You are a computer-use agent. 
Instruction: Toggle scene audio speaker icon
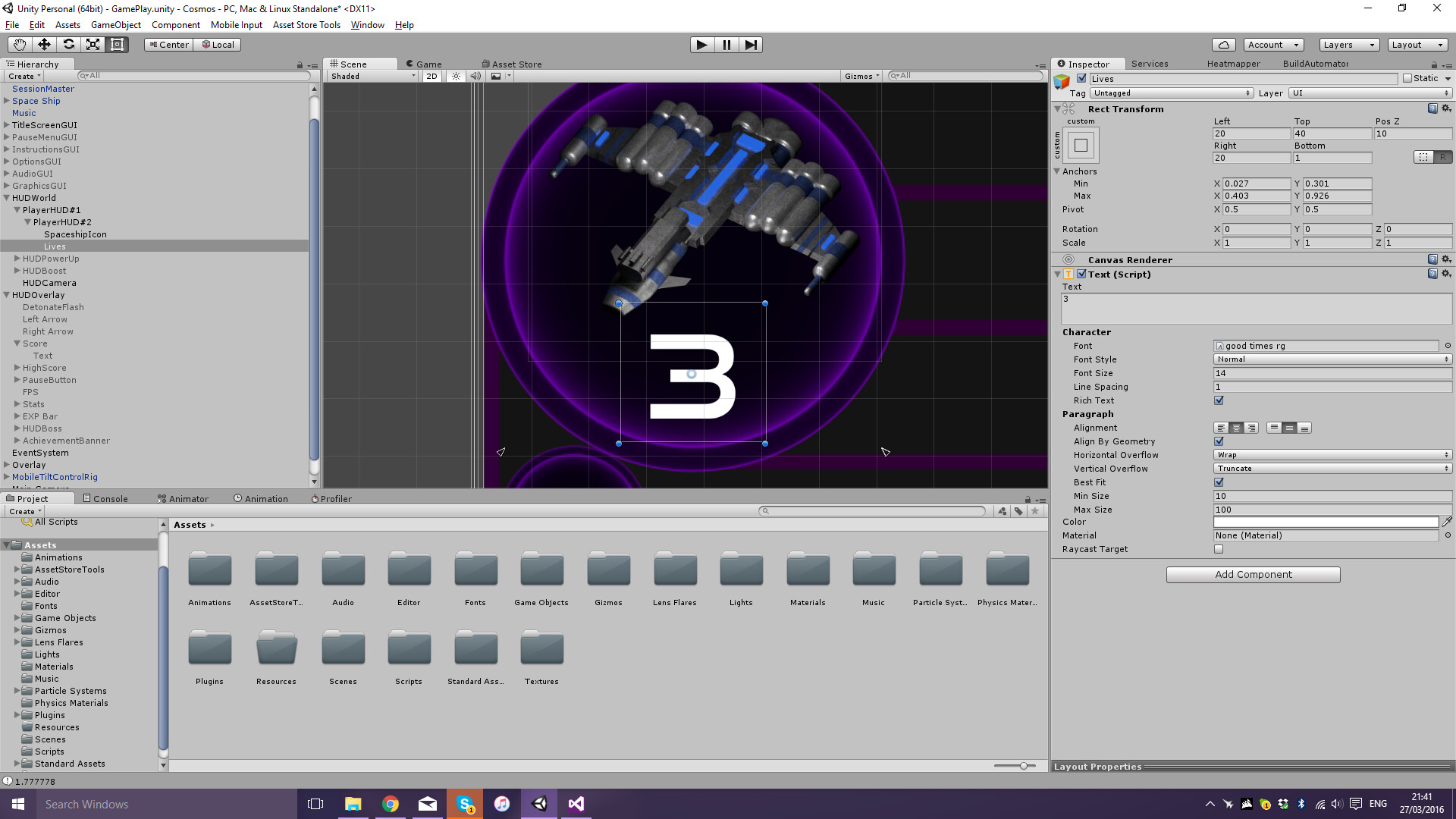click(x=475, y=76)
